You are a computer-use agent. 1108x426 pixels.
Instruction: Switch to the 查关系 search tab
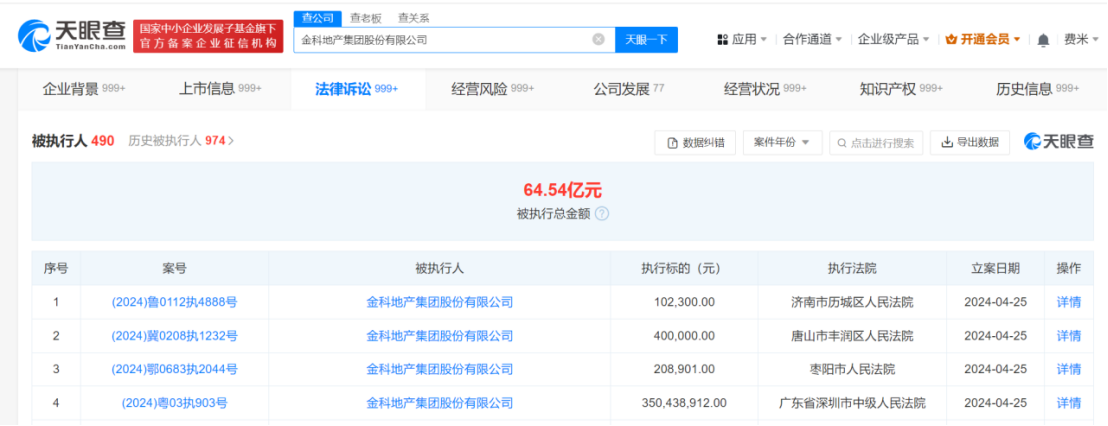coord(413,18)
